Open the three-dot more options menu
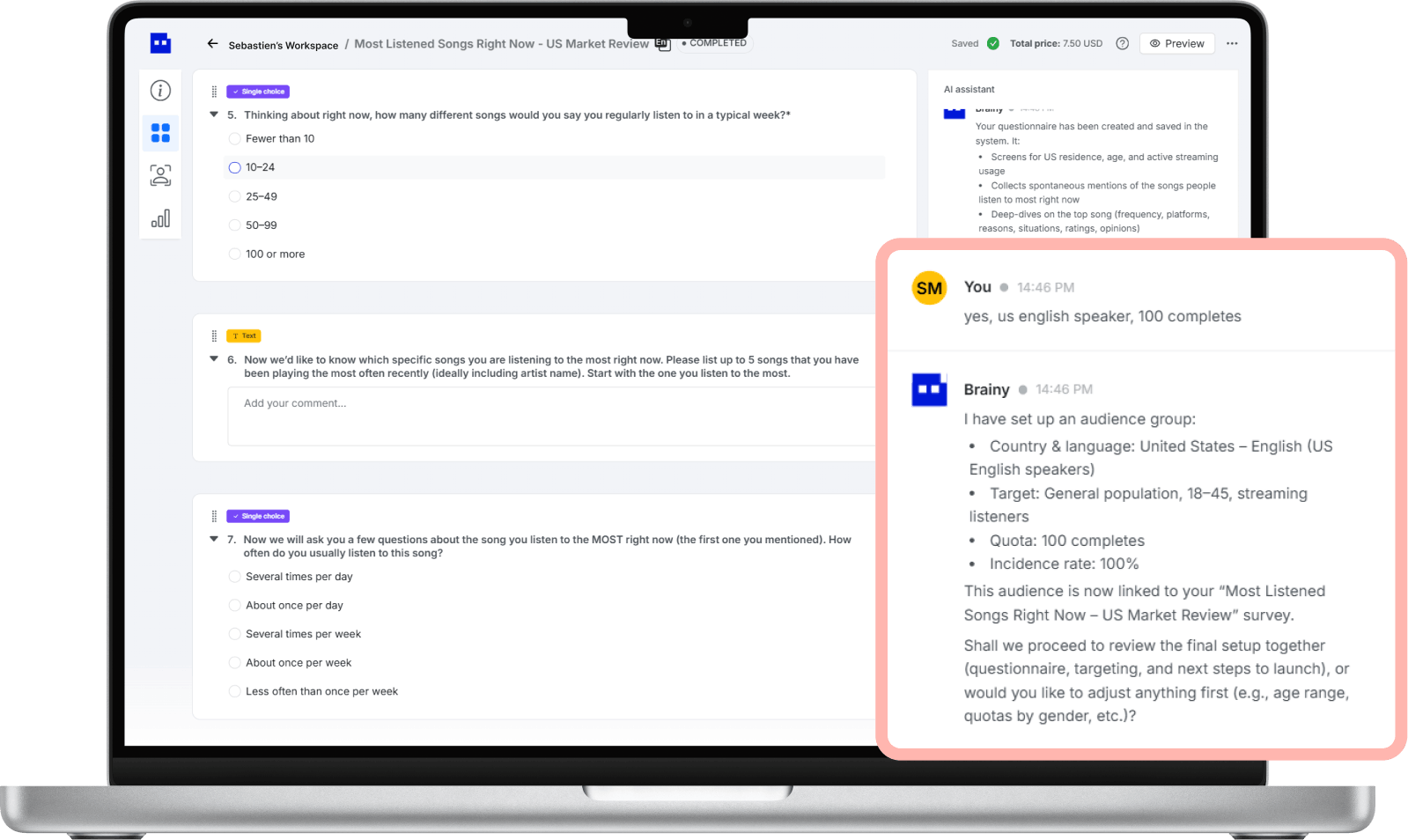 [1232, 43]
